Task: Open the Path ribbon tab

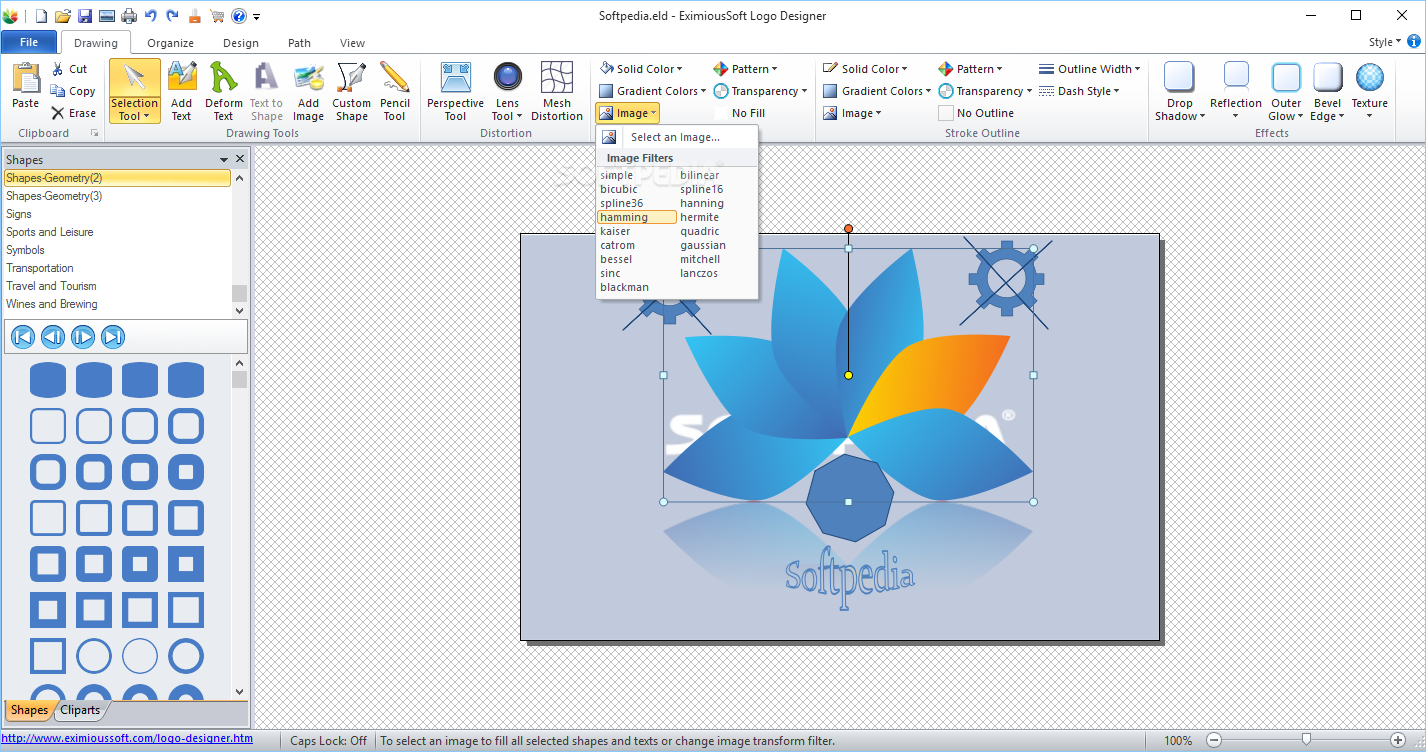Action: click(x=299, y=43)
